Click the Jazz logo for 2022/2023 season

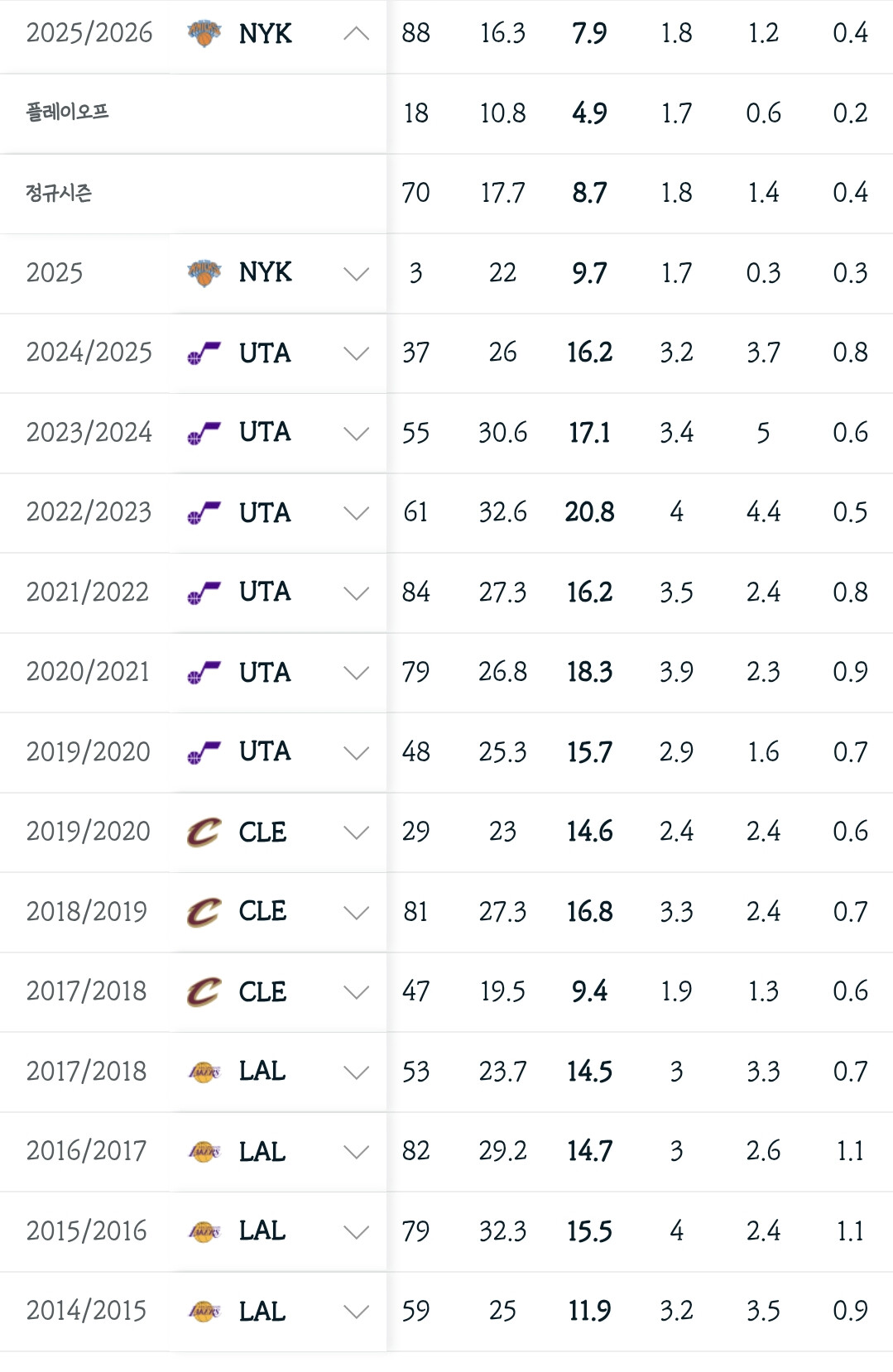204,513
